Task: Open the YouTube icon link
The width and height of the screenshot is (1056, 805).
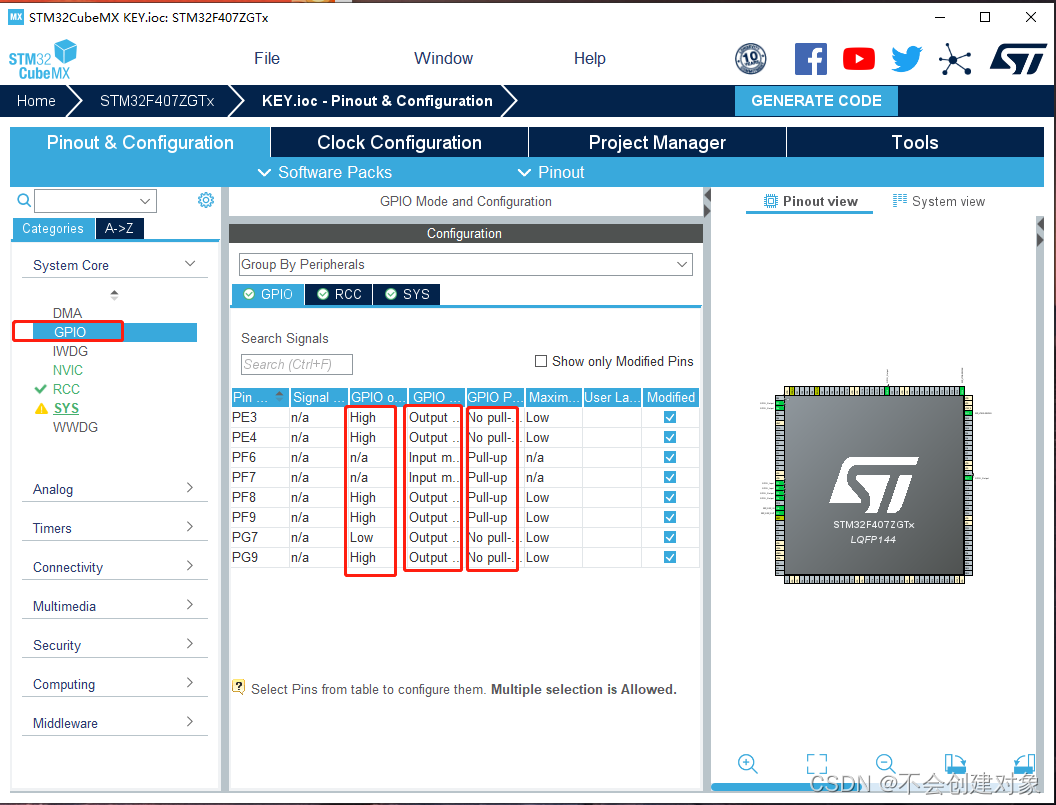Action: click(859, 59)
